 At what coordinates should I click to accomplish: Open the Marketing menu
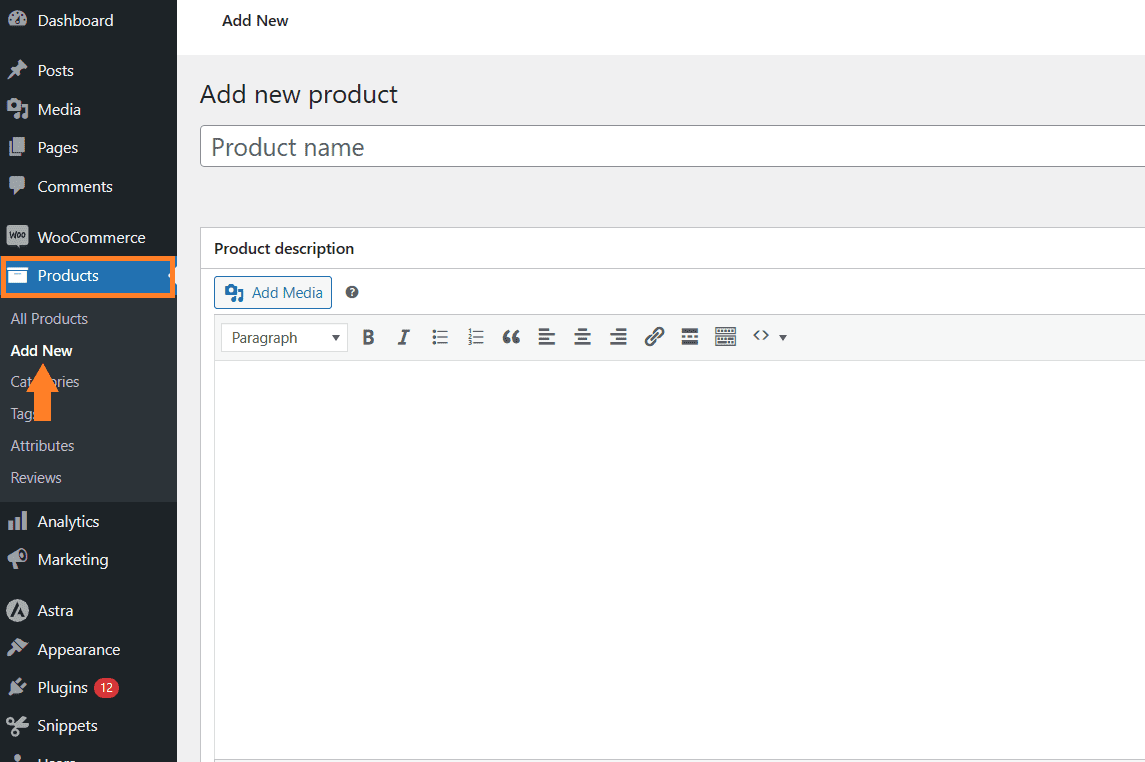click(88, 560)
